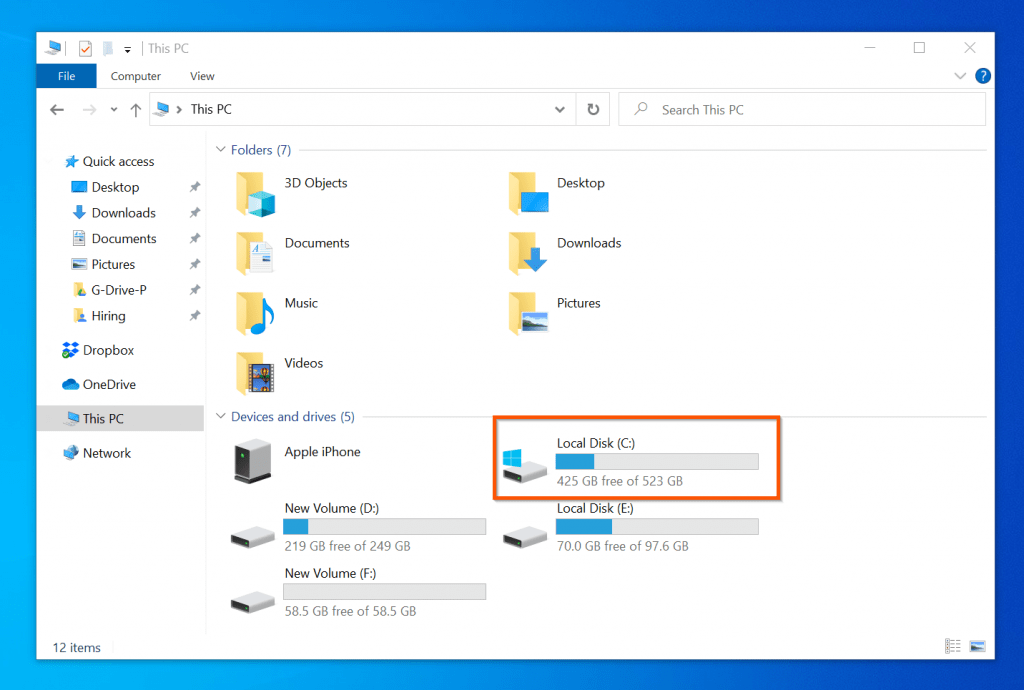Viewport: 1024px width, 690px height.
Task: Select Desktop under Quick access
Action: (115, 187)
